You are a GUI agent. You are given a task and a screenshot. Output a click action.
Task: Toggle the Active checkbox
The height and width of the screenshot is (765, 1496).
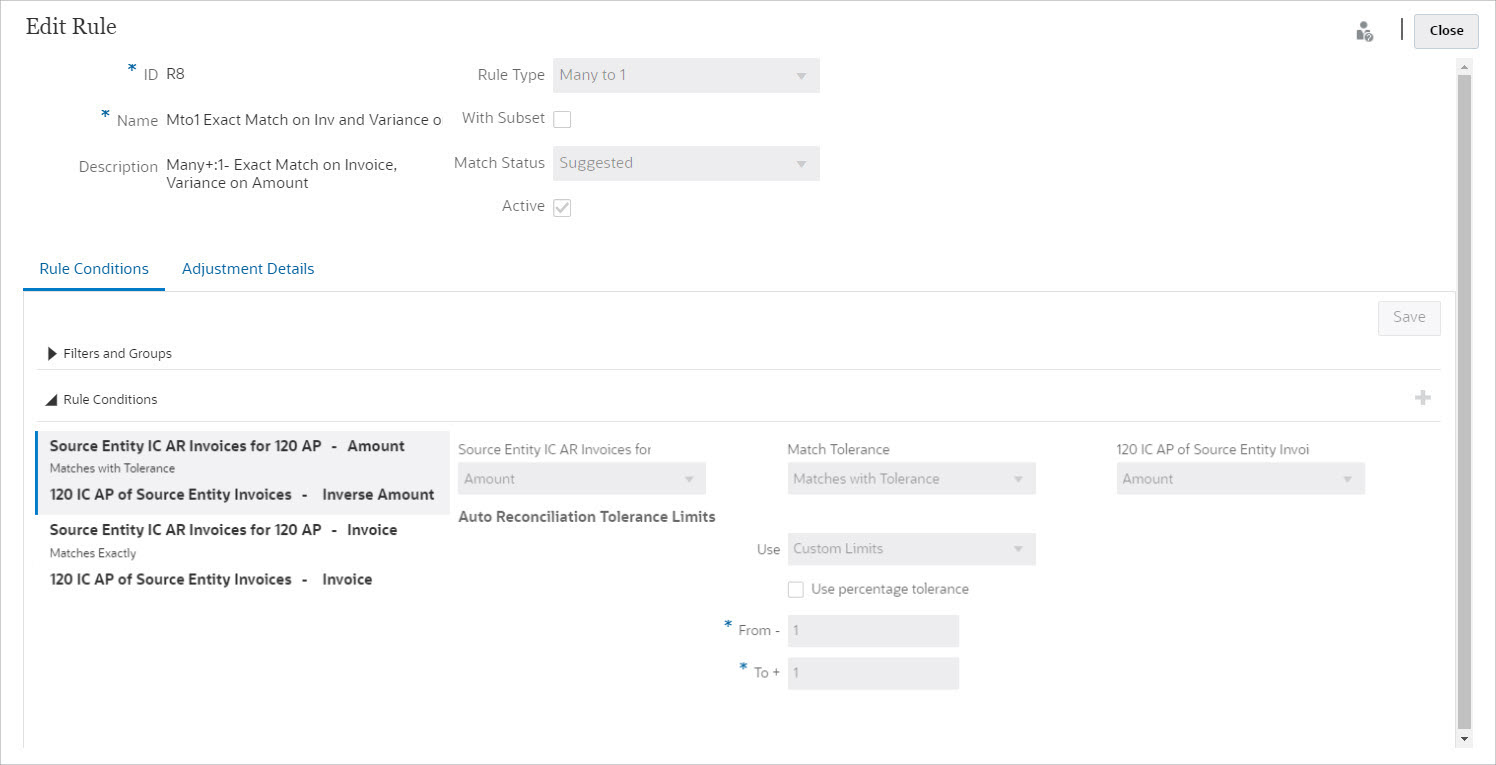pos(562,208)
